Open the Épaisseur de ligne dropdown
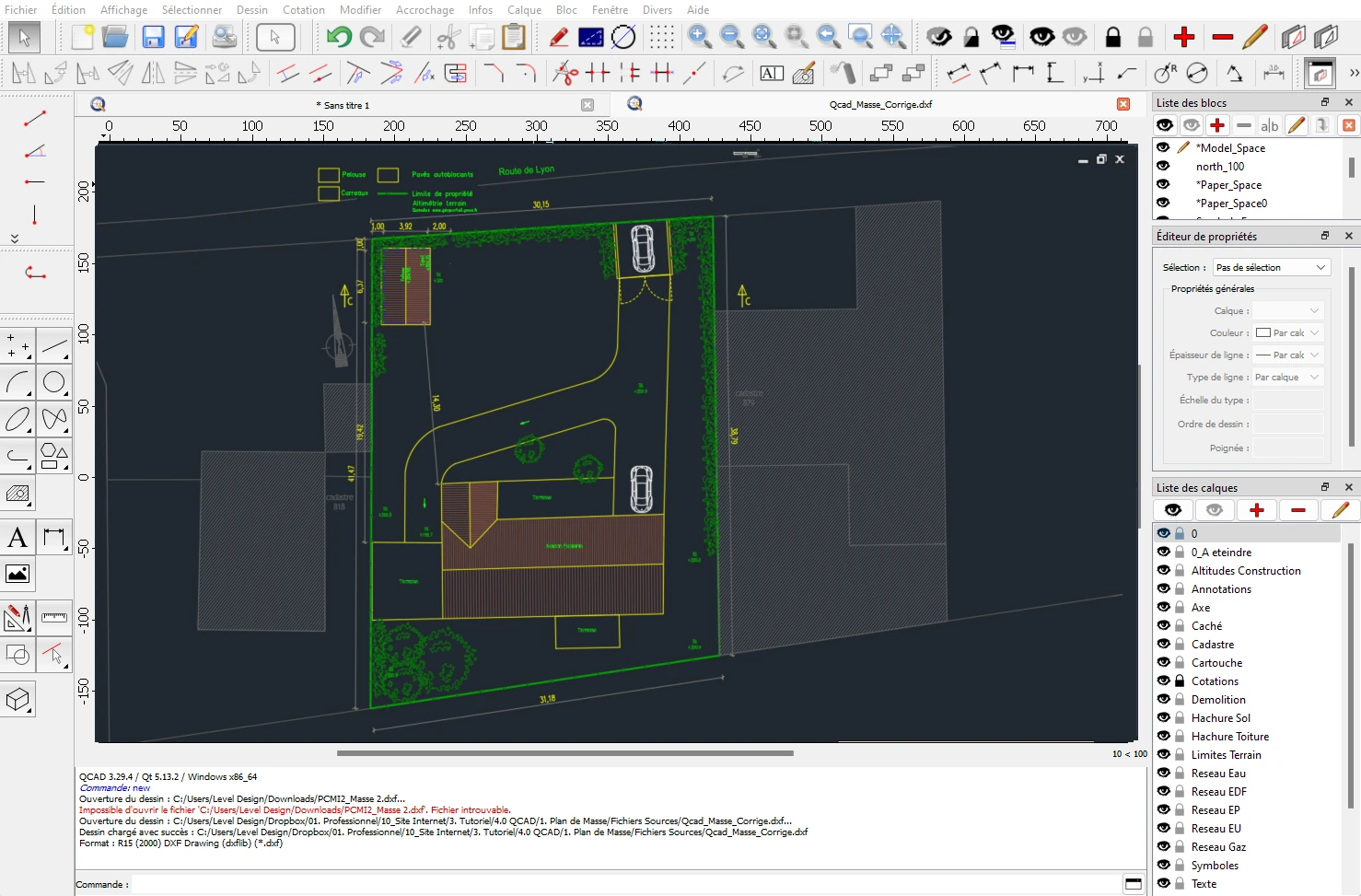The height and width of the screenshot is (896, 1361). [1288, 355]
